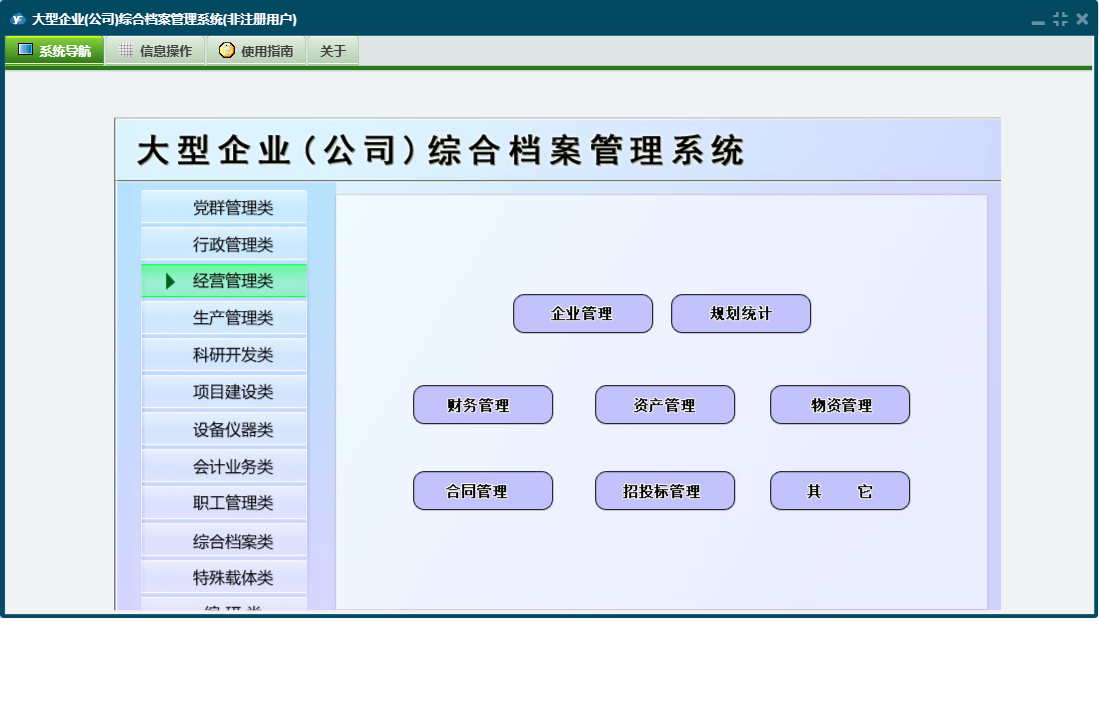This screenshot has height=723, width=1099.
Task: Select 生产管理类 category
Action: pyautogui.click(x=224, y=317)
